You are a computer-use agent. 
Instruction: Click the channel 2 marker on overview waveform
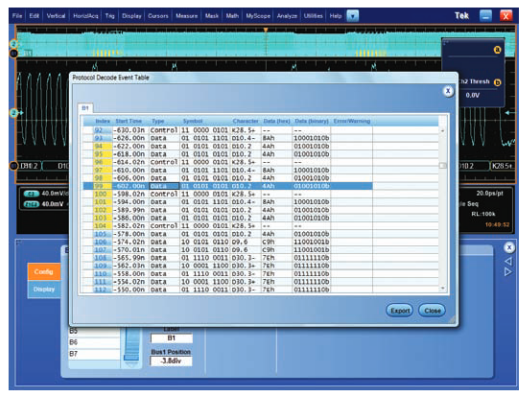point(13,44)
